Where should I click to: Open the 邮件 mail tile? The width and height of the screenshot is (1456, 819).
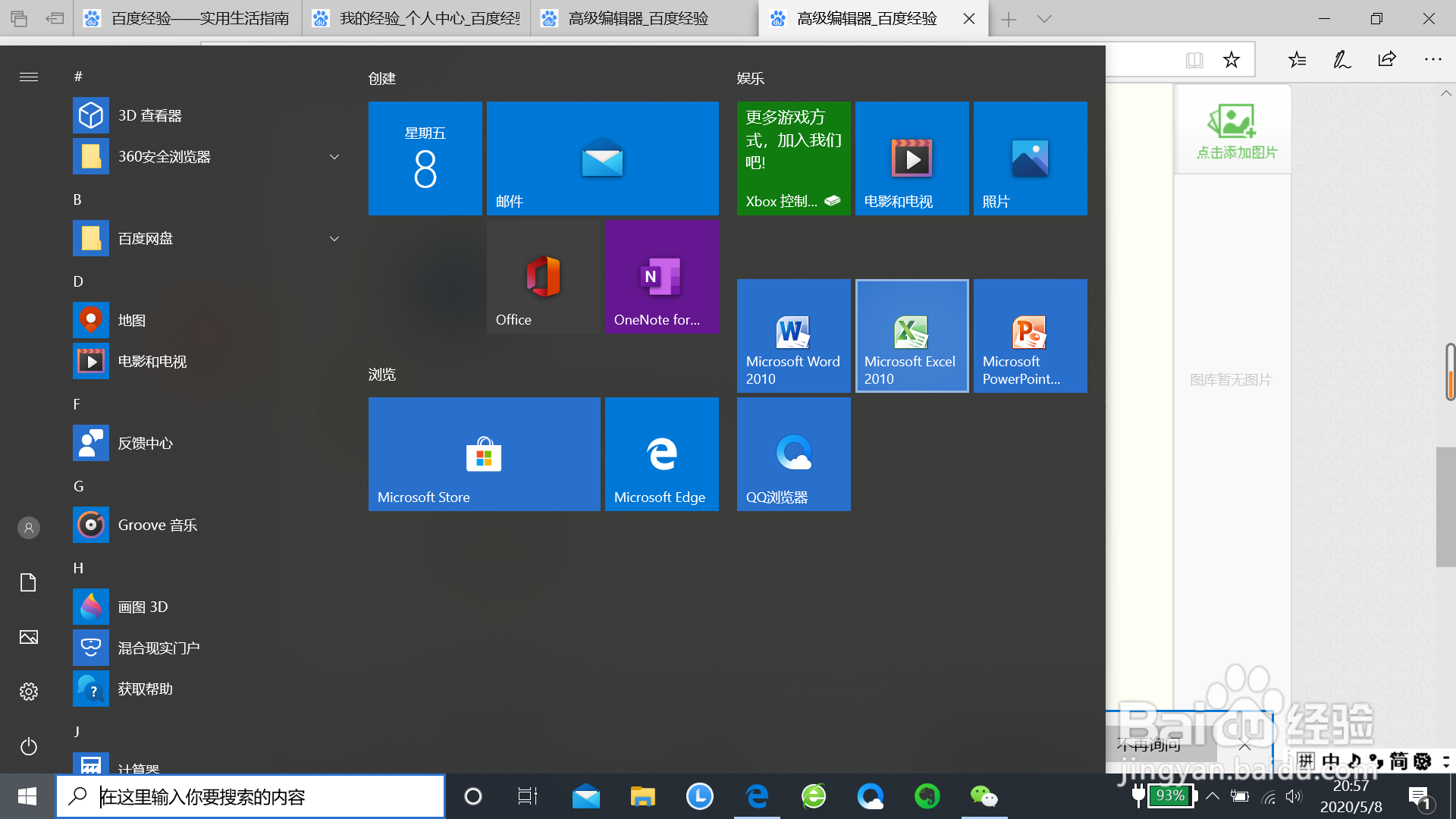(602, 158)
